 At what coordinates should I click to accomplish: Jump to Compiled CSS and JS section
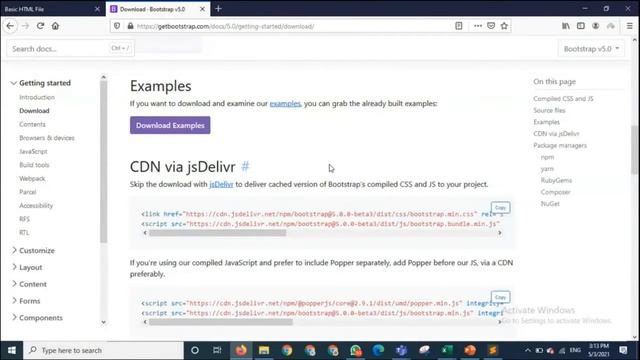click(x=563, y=99)
